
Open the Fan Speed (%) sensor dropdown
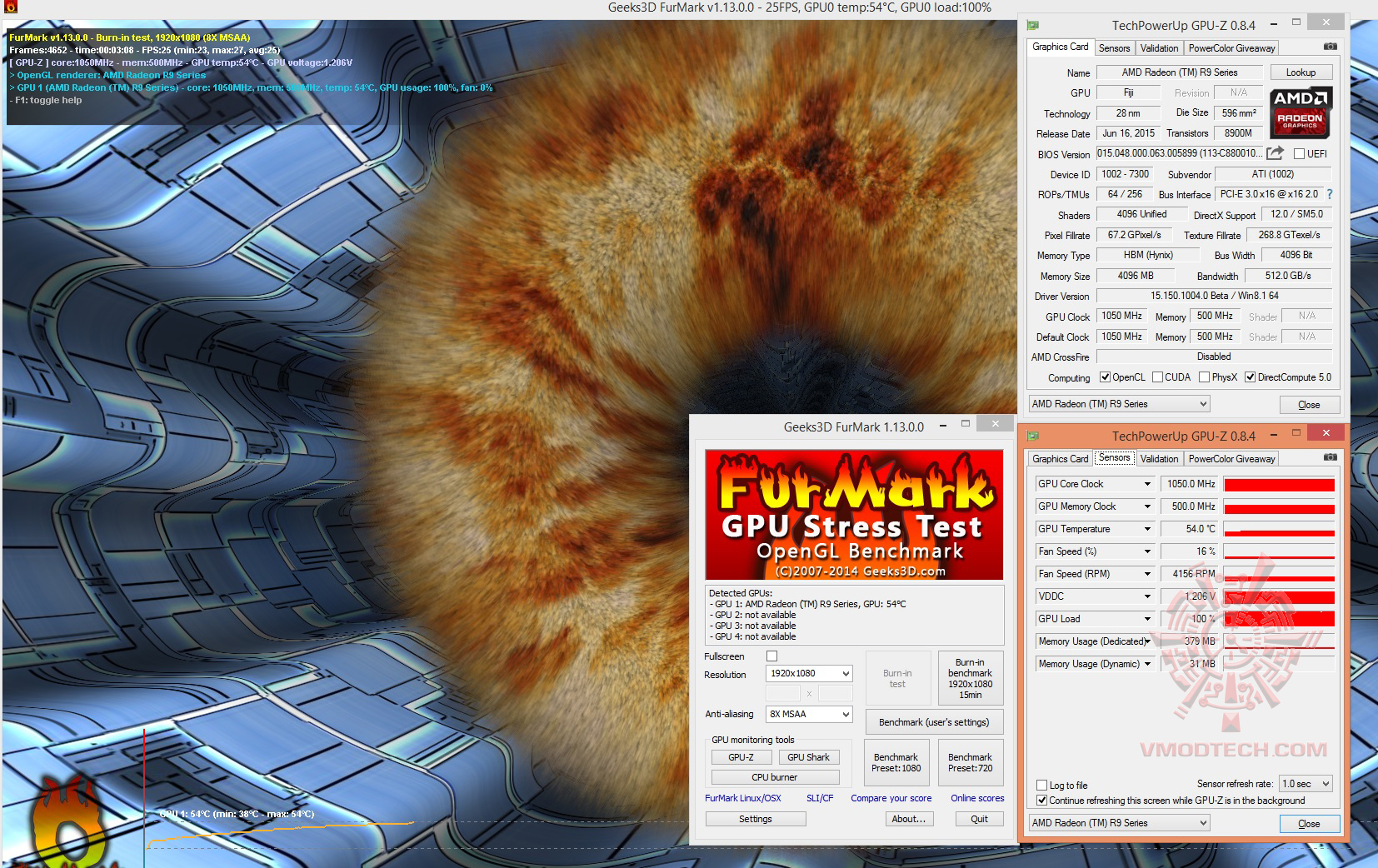click(x=1147, y=551)
